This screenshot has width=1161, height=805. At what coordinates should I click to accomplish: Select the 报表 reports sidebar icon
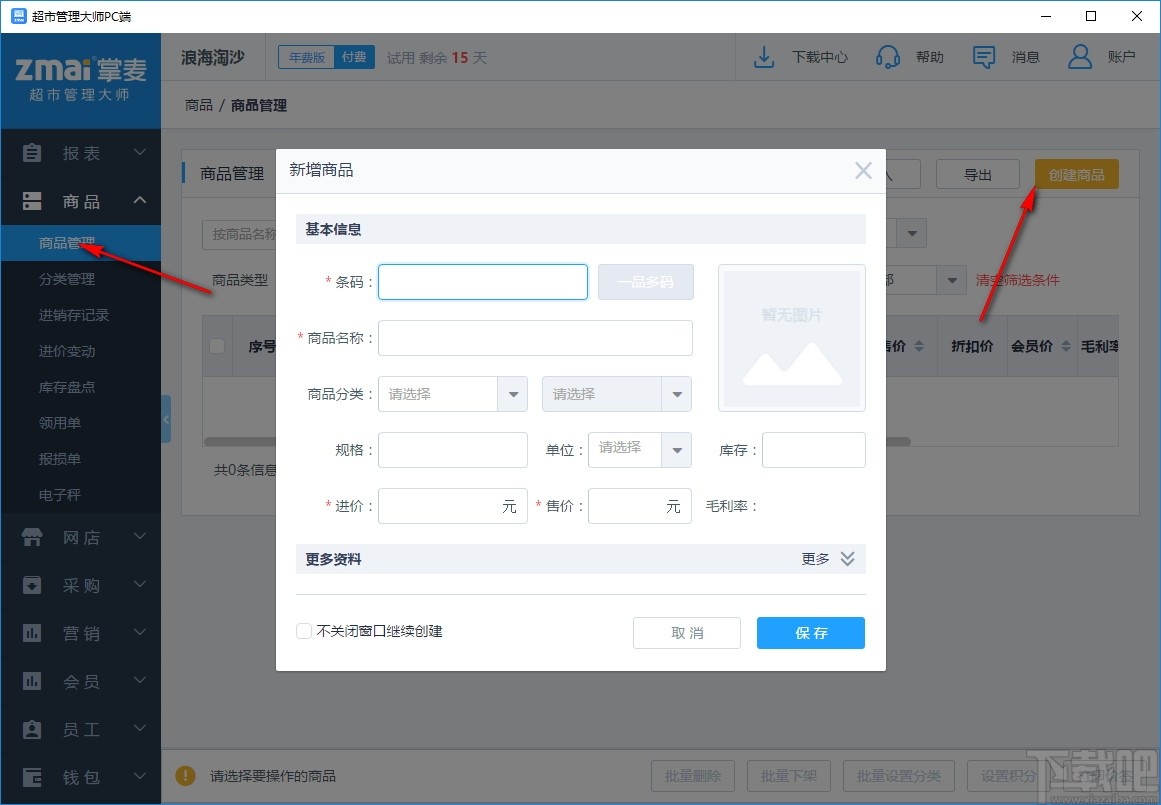pyautogui.click(x=30, y=153)
